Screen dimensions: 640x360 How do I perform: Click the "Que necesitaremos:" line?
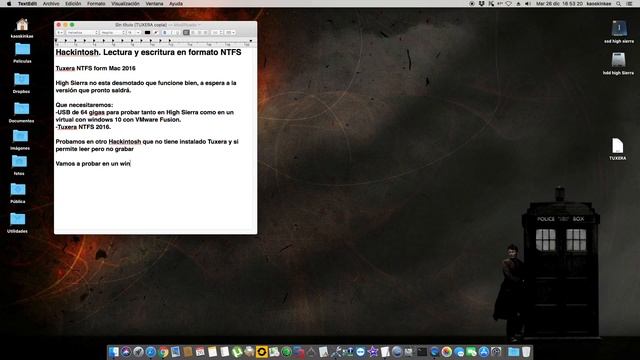(x=84, y=105)
